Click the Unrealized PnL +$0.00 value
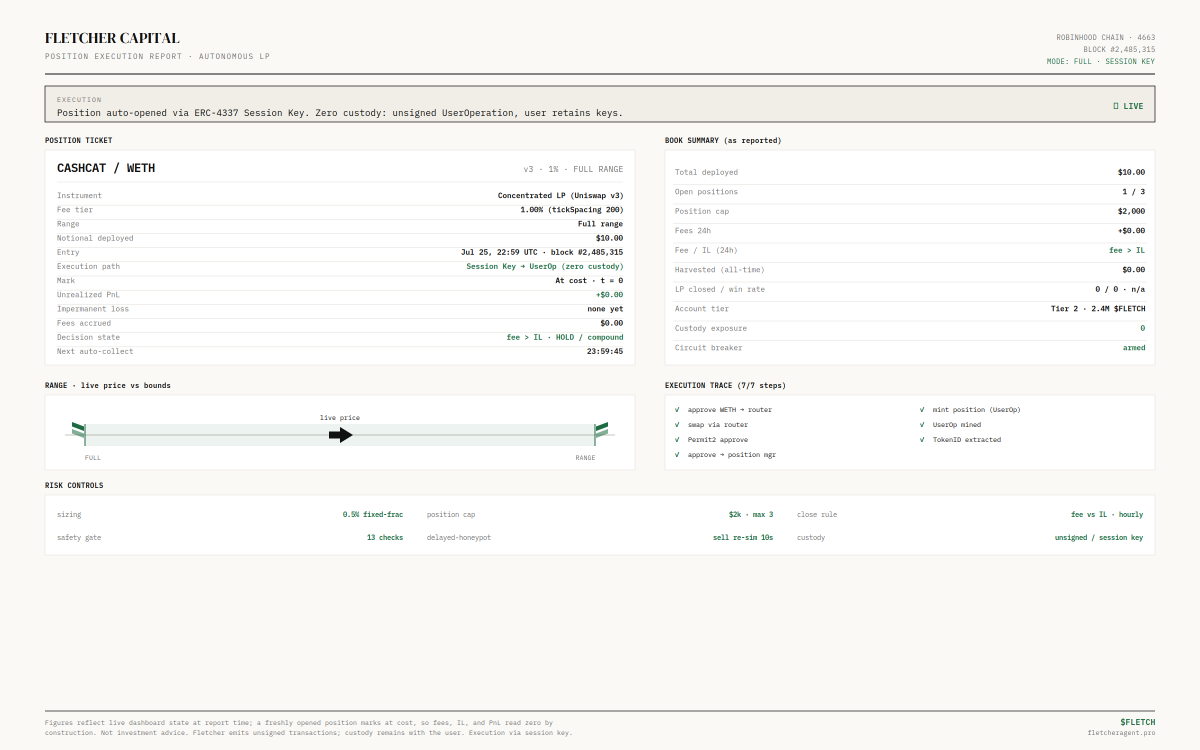 click(x=609, y=295)
